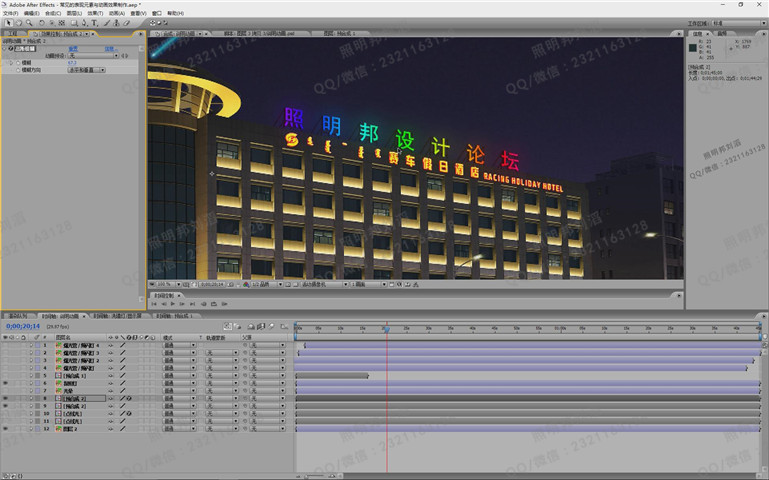Switch to the Project panel tab

click(12, 34)
